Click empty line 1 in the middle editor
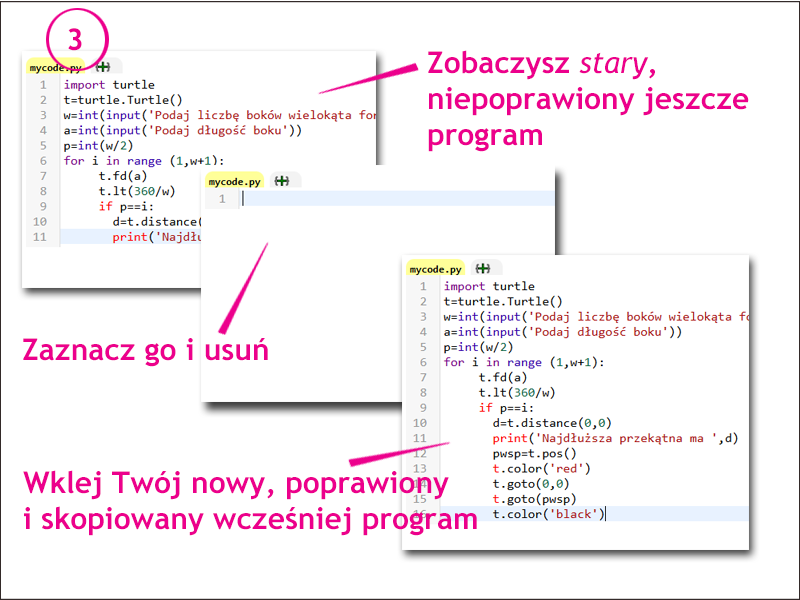Viewport: 800px width, 600px height. [x=400, y=199]
